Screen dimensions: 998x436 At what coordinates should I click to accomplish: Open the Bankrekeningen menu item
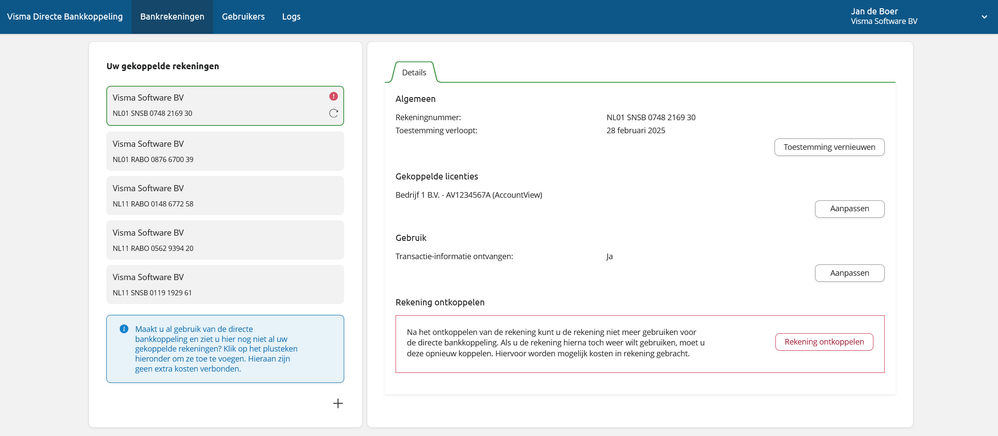172,17
